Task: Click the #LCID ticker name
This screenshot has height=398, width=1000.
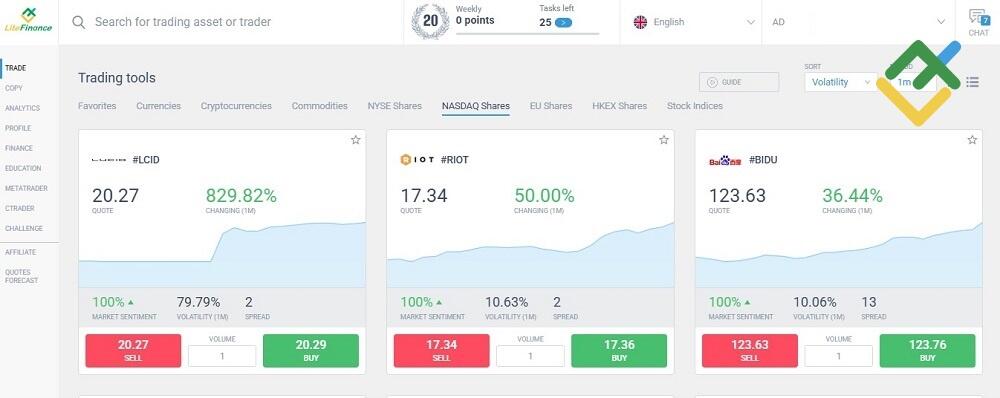Action: click(146, 160)
